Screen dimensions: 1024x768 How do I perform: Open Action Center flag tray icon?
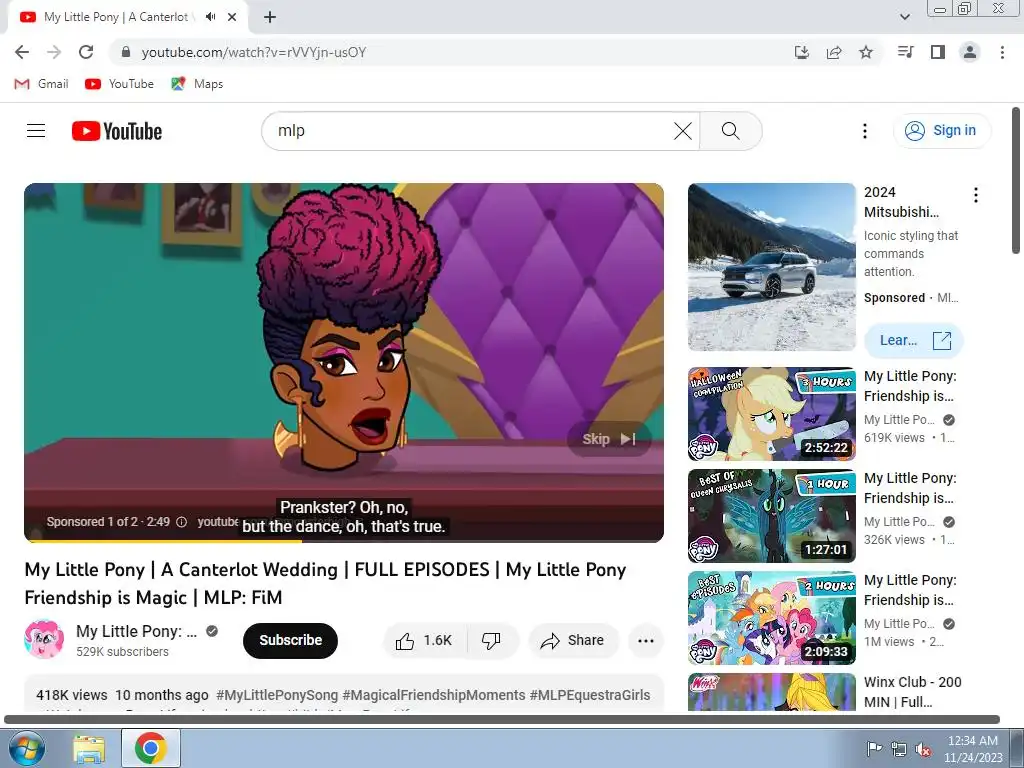[x=874, y=749]
